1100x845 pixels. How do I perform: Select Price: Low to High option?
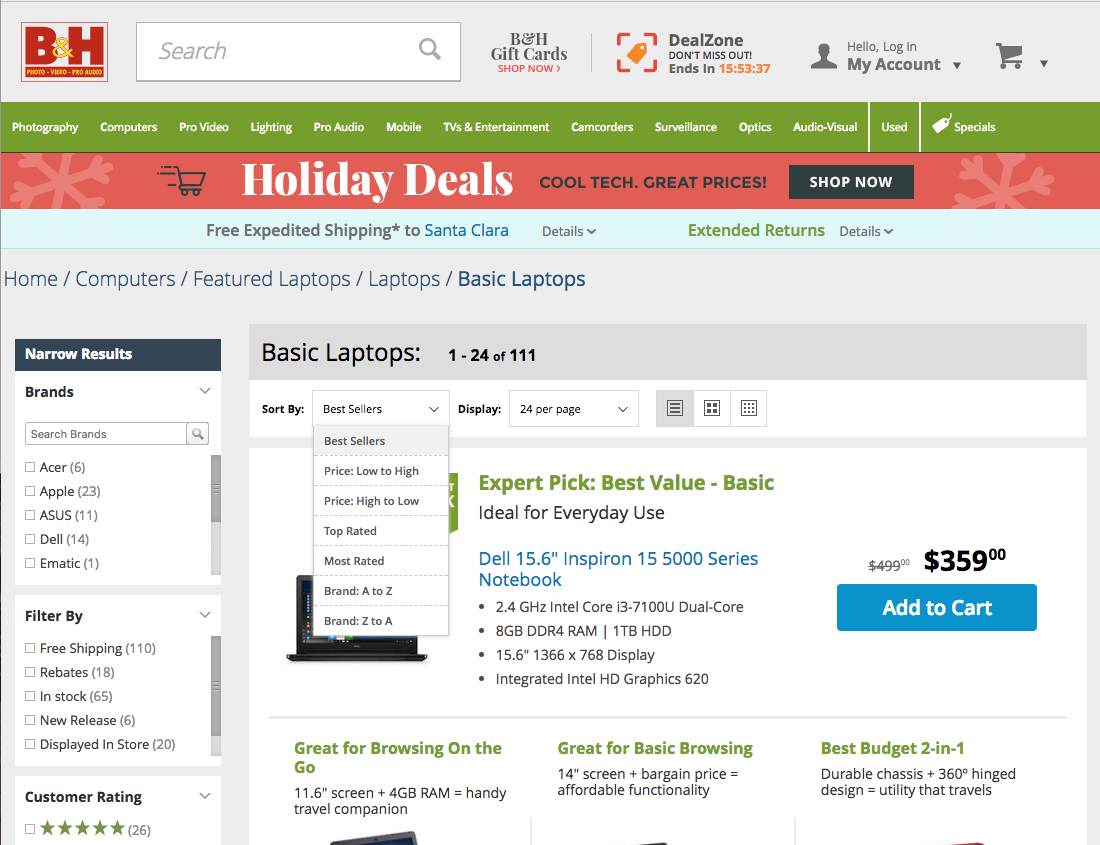tap(371, 471)
